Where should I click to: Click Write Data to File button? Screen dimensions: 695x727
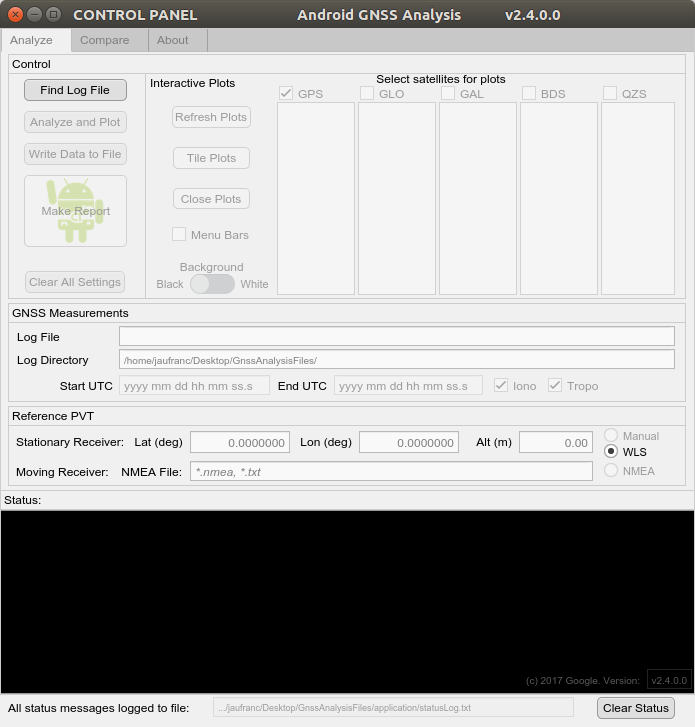[x=75, y=154]
